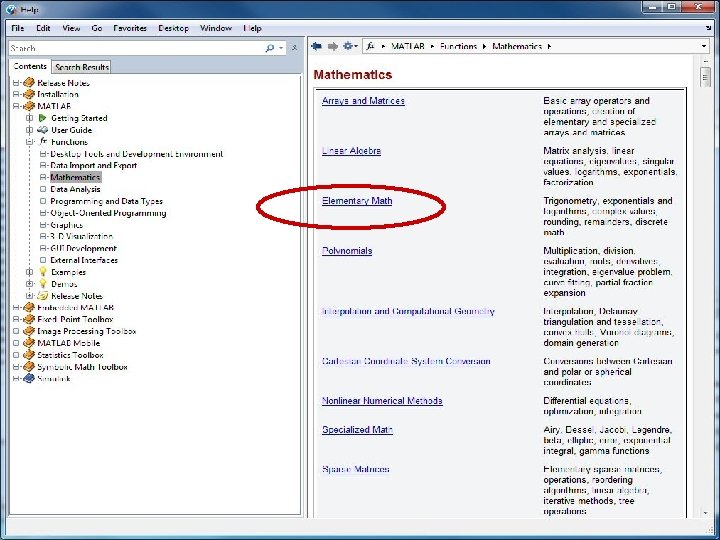Viewport: 720px width, 540px height.
Task: Click the help page vertical scrollbar thumb
Action: coord(705,77)
